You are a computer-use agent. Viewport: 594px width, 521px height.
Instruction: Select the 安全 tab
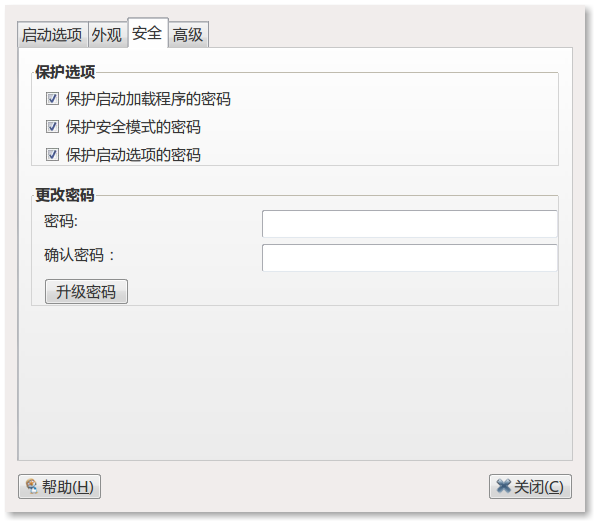(147, 33)
